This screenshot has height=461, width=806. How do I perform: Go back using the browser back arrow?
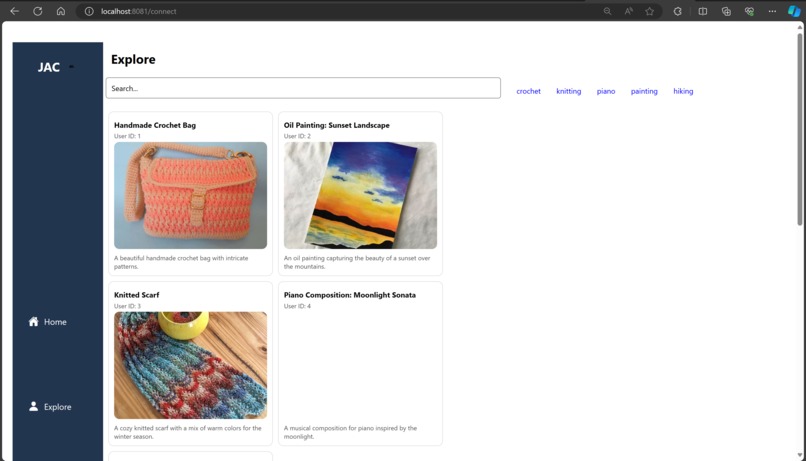14,11
